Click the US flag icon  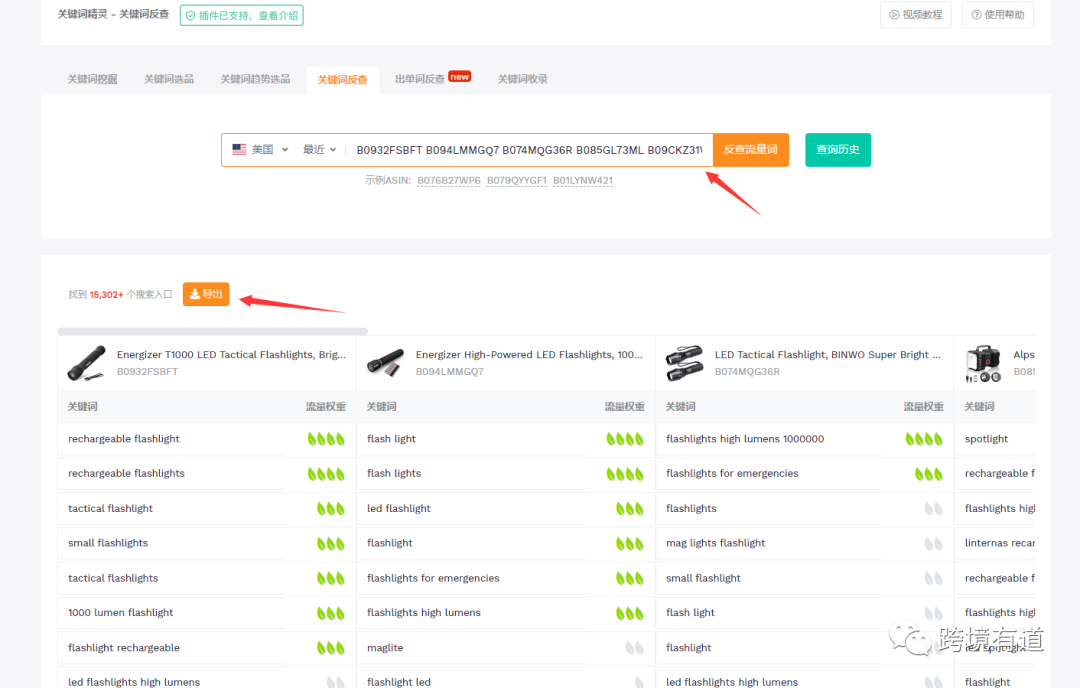[x=239, y=149]
